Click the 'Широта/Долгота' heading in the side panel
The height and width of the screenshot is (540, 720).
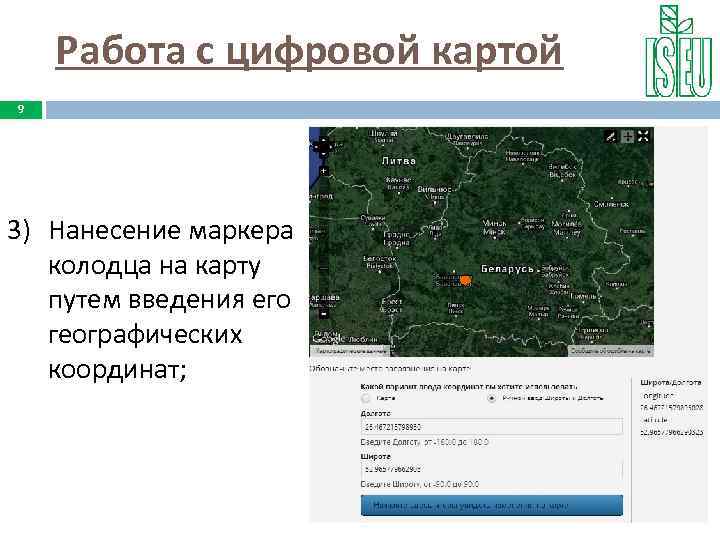click(671, 382)
